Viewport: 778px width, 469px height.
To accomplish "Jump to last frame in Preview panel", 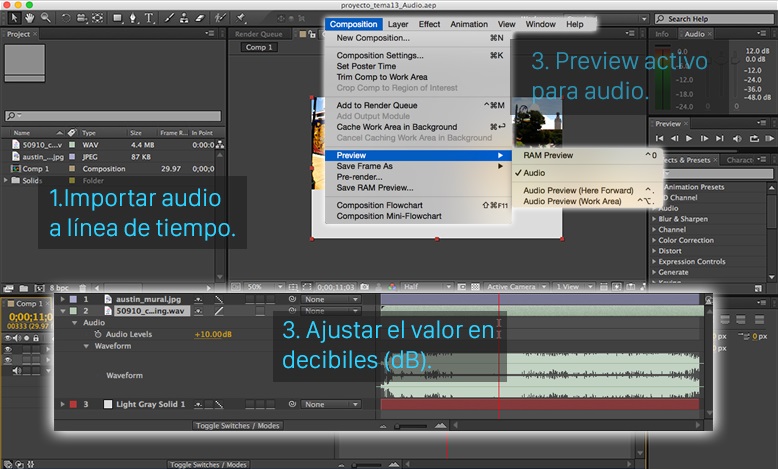I will tap(719, 138).
